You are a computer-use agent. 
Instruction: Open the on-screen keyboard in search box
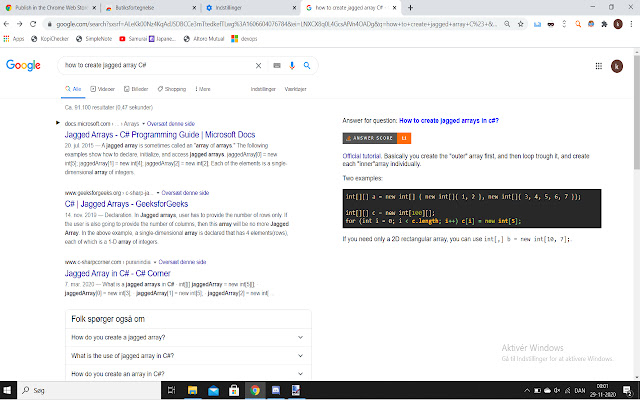coord(277,65)
